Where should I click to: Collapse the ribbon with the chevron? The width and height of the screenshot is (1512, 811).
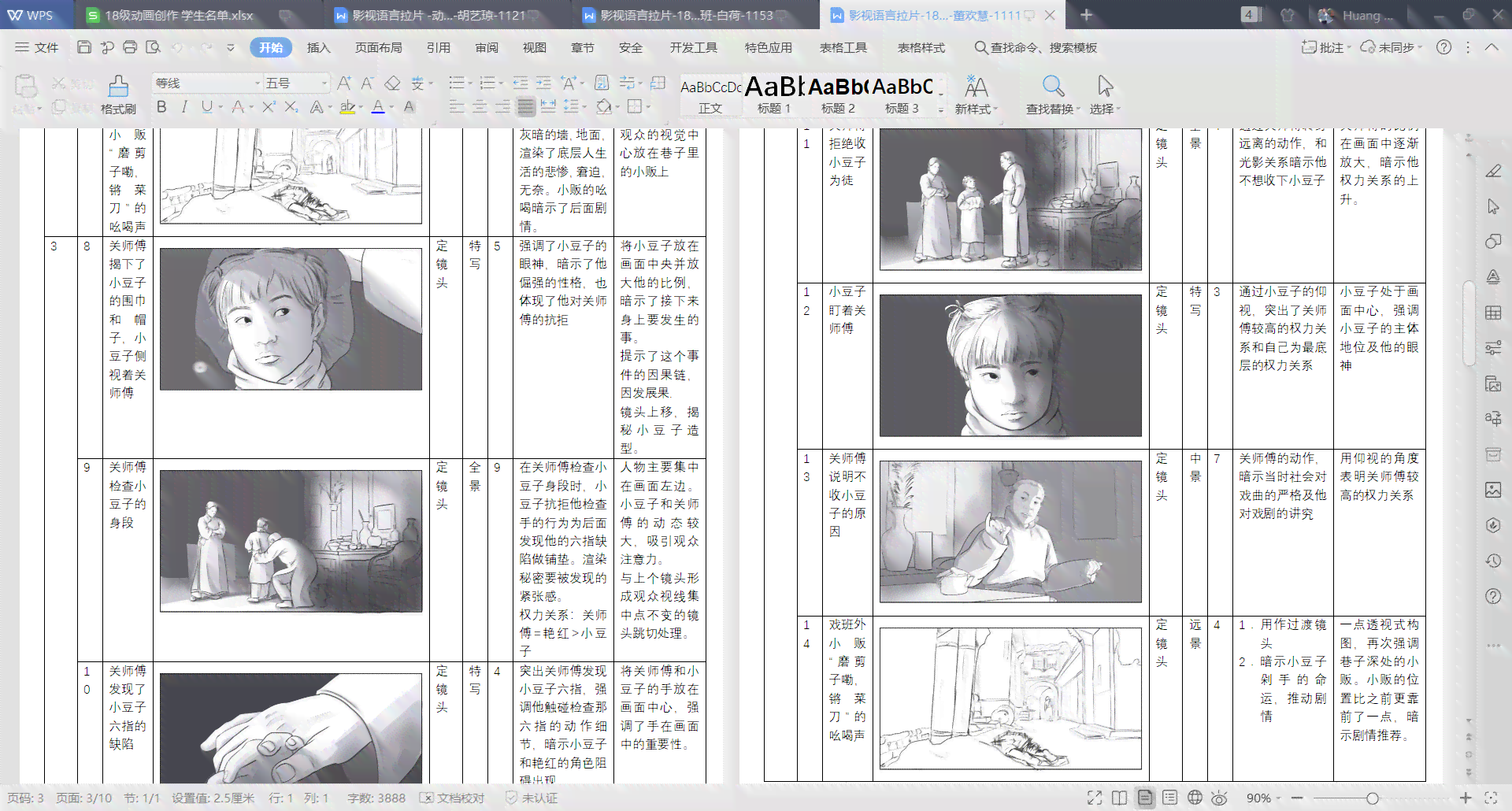(1492, 47)
